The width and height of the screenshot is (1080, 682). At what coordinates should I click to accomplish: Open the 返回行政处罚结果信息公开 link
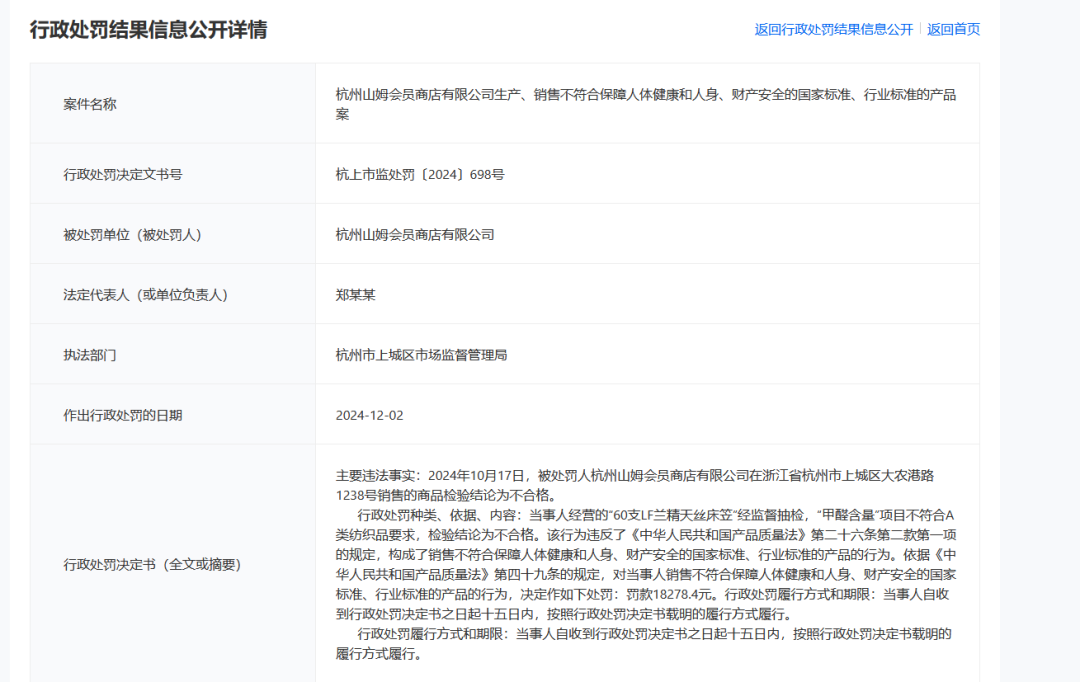click(831, 31)
